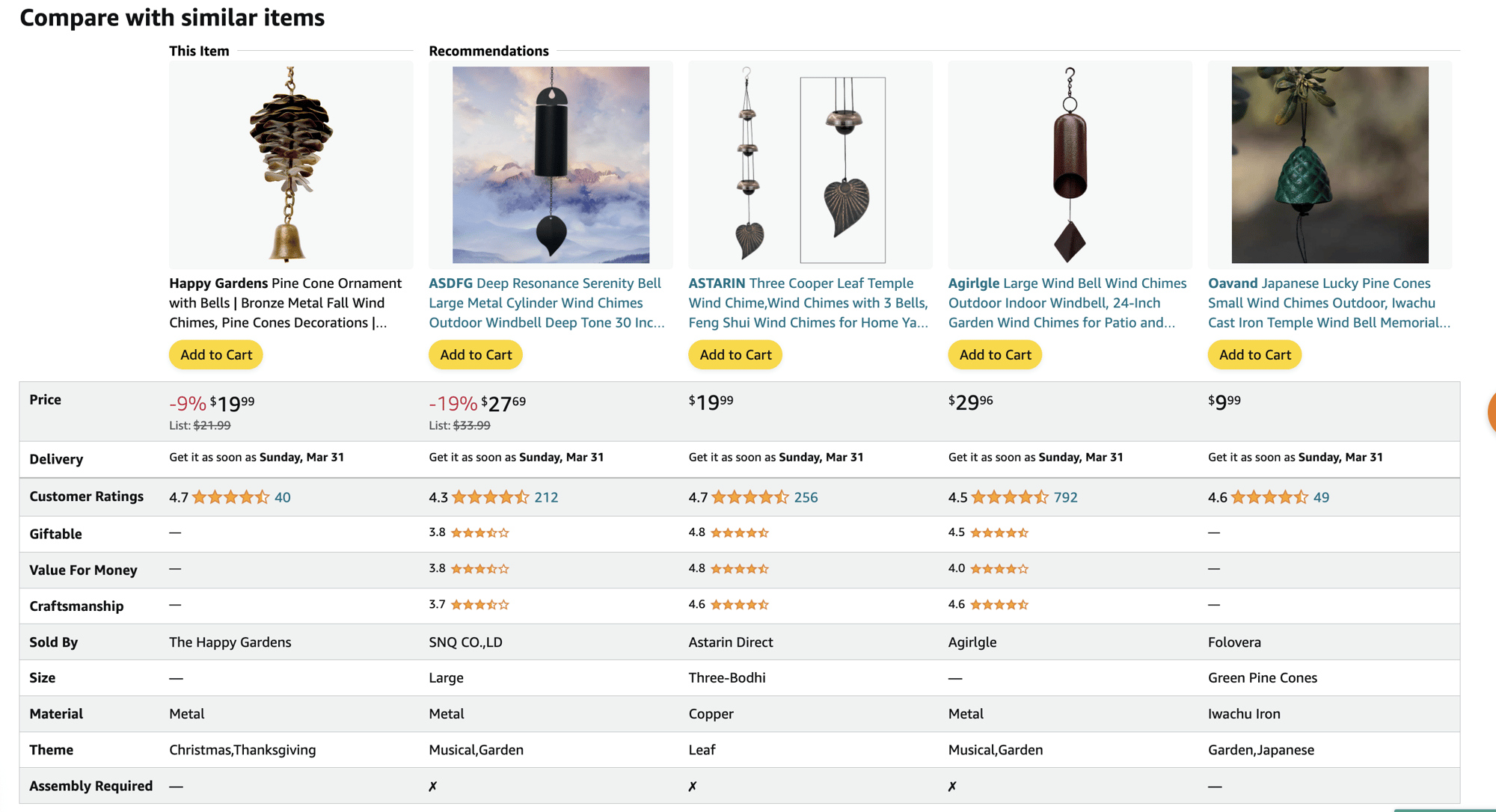Open the 256 ratings for ASTARIN chime
The image size is (1496, 812).
click(806, 497)
